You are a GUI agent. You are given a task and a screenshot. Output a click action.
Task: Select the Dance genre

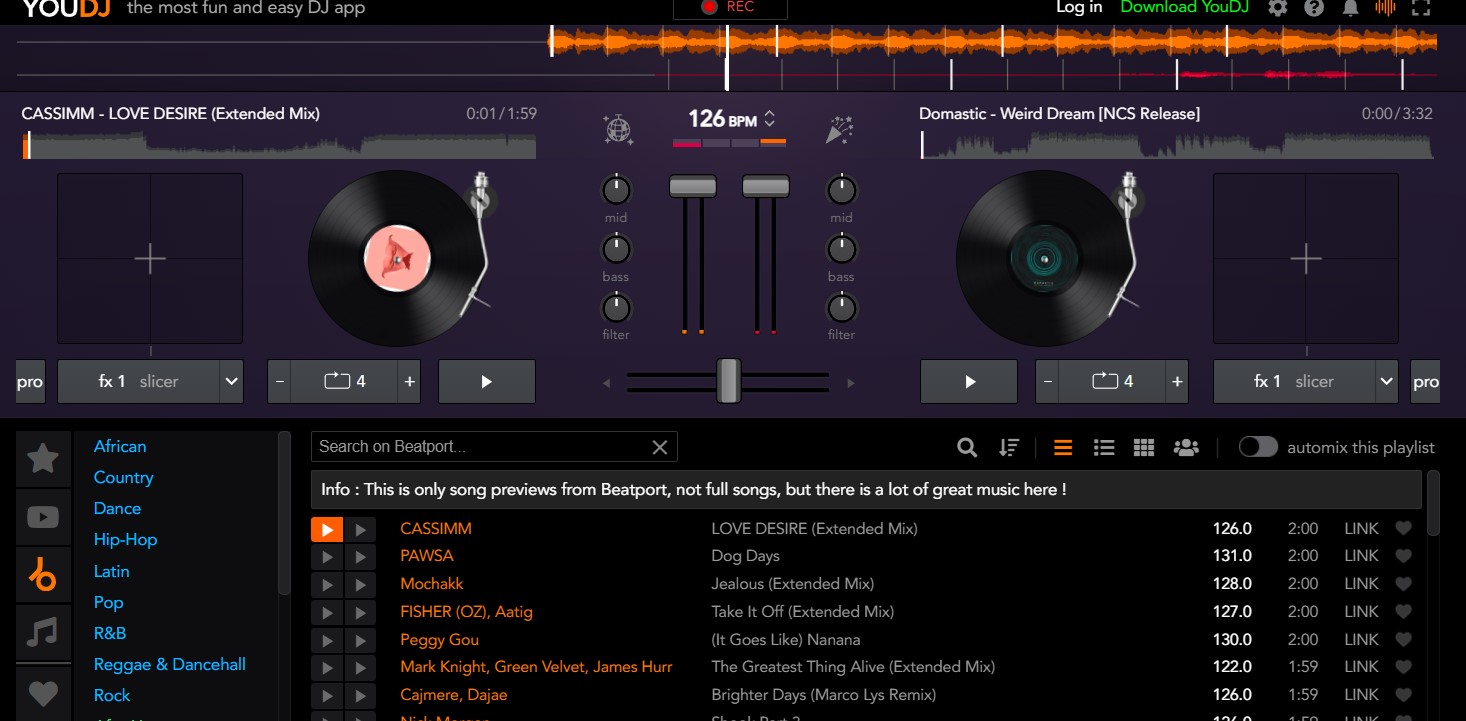tap(117, 508)
